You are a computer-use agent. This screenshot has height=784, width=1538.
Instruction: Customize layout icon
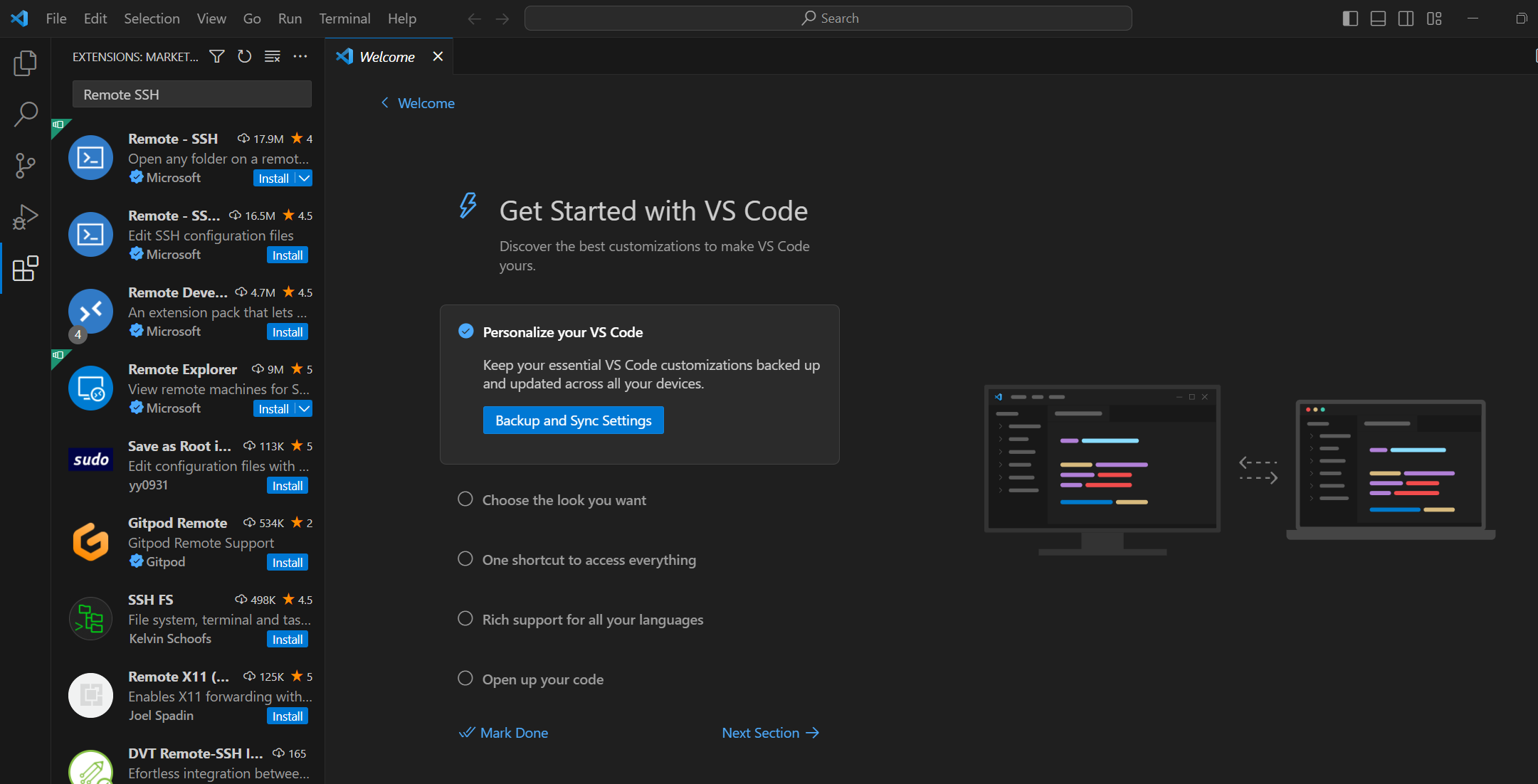click(1434, 18)
